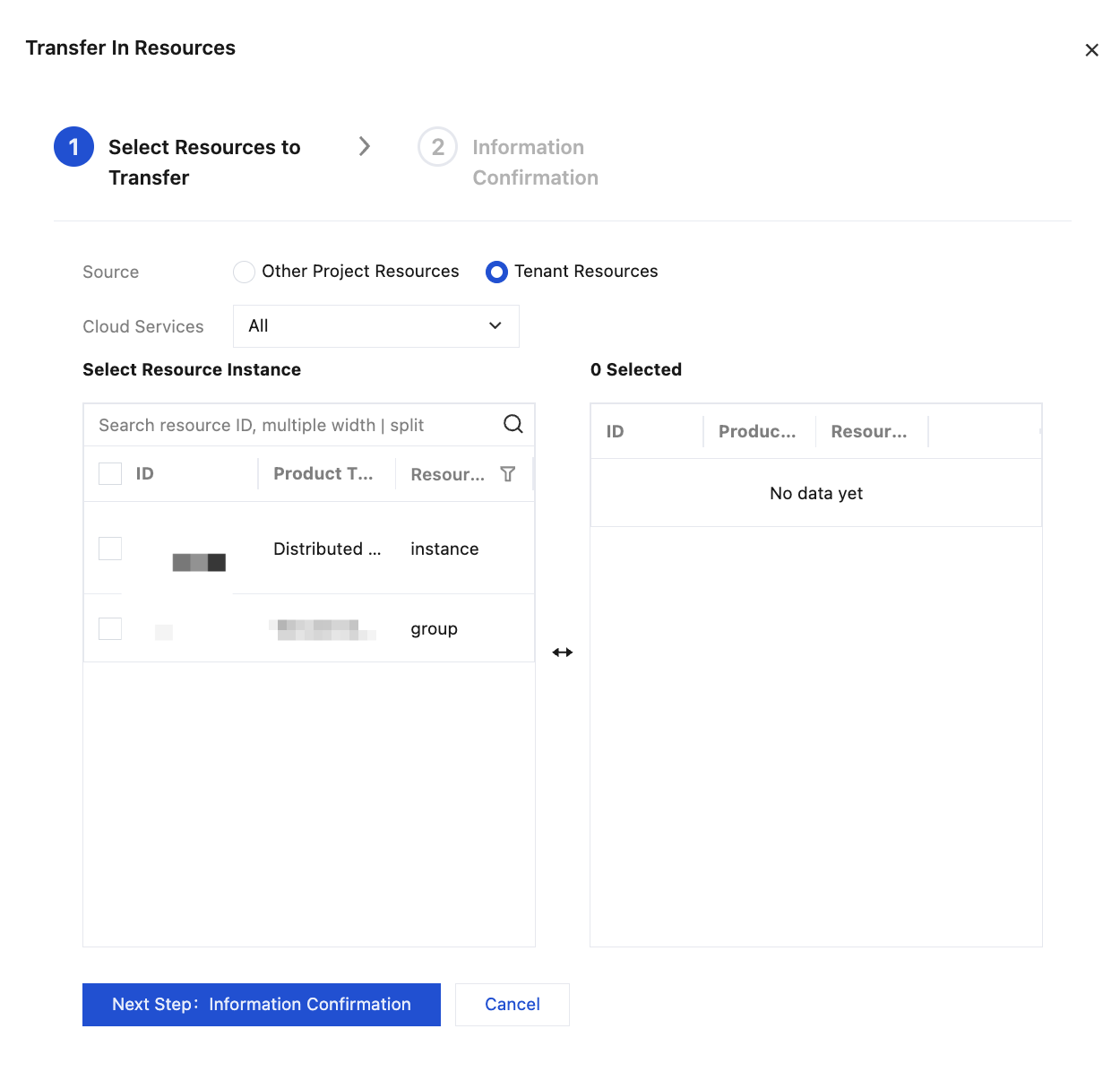
Task: Click the 'Cloud Services' label
Action: click(x=143, y=326)
